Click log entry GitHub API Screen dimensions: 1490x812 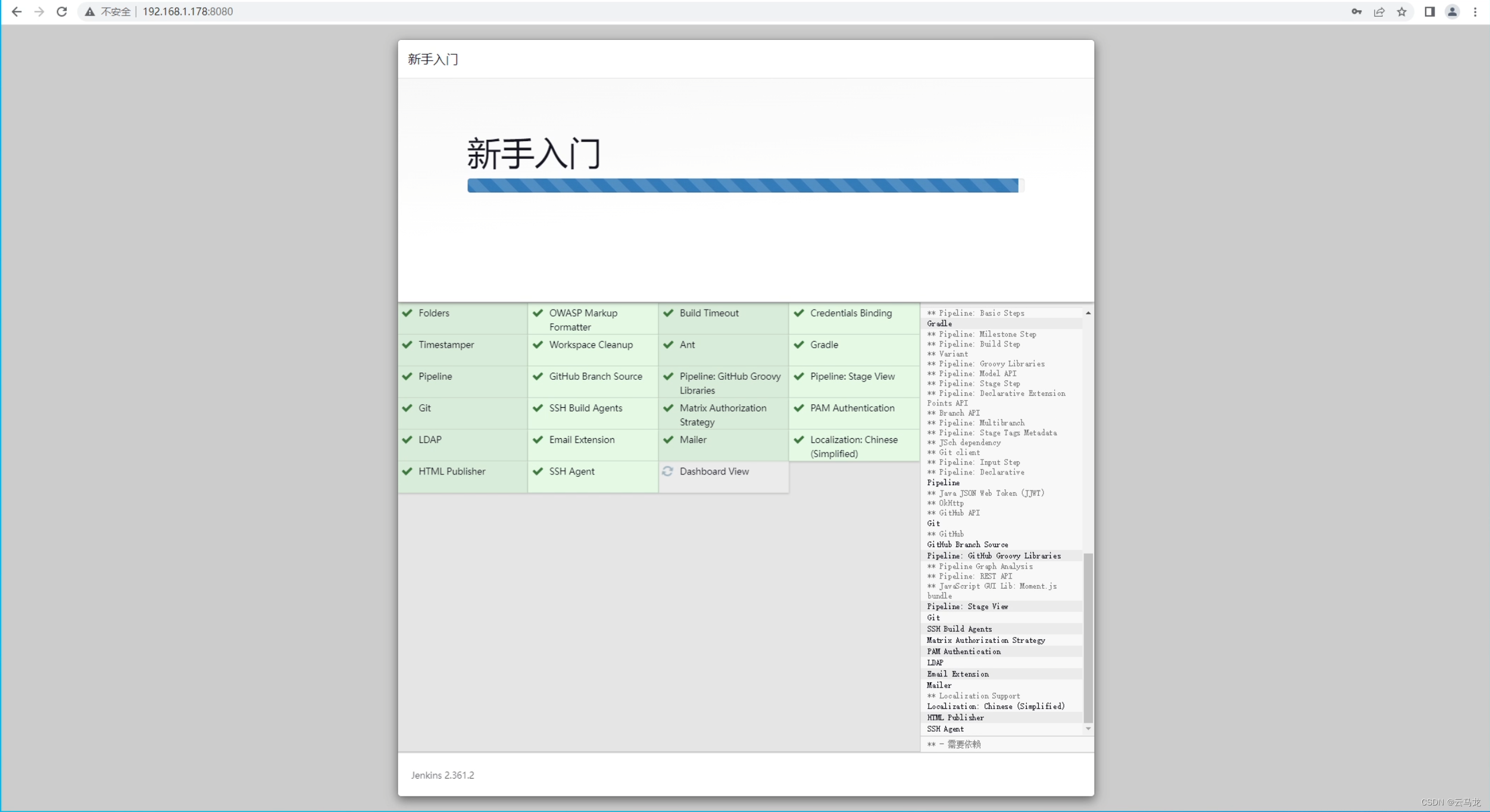[953, 513]
